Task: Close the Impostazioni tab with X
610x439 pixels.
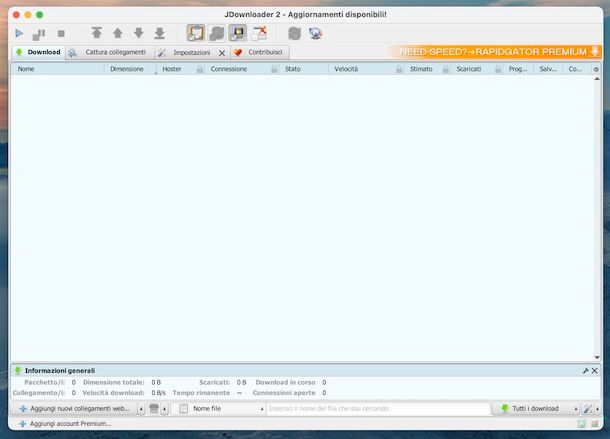Action: 222,53
